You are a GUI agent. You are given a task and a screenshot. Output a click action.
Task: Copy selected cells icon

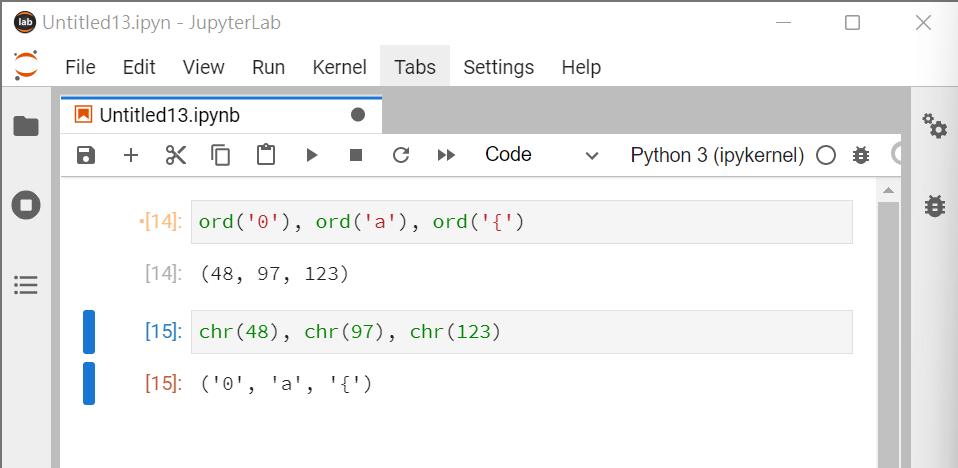click(x=221, y=155)
